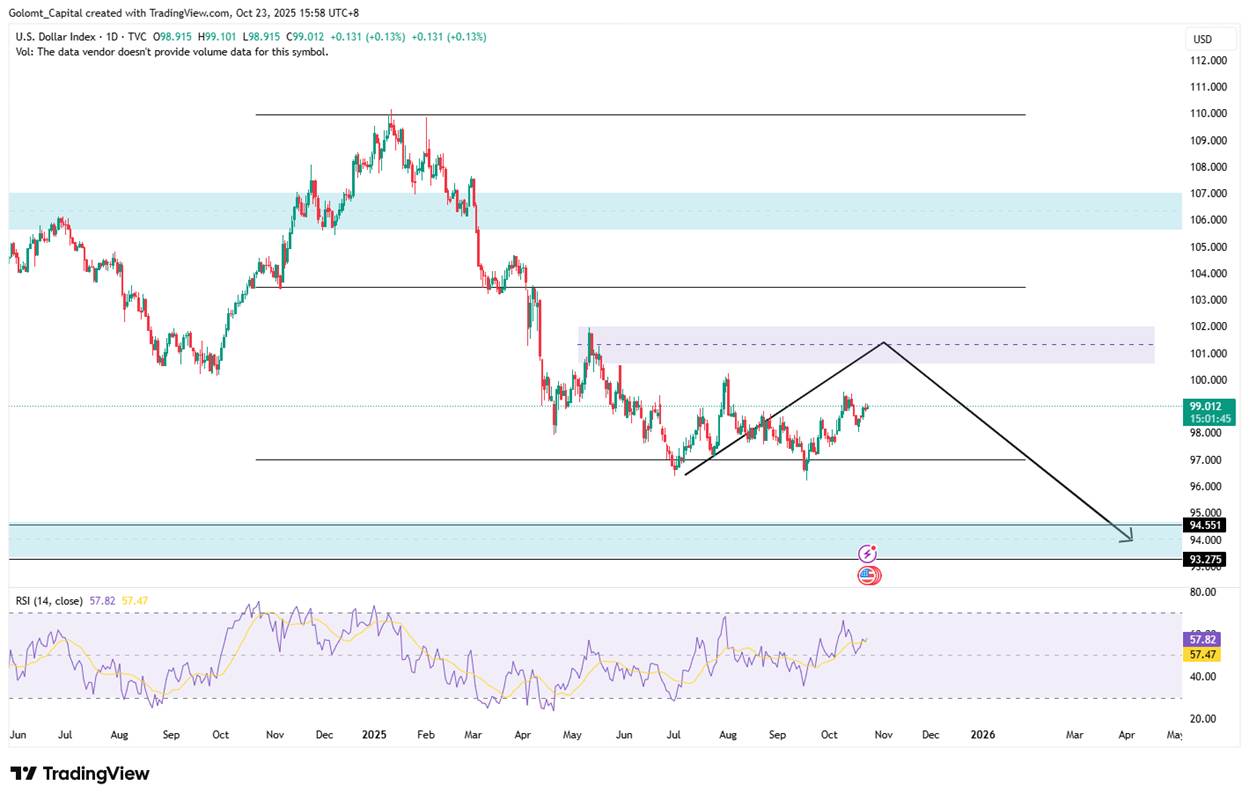This screenshot has height=800, width=1249.
Task: Click the 99.012 current price label
Action: [x=1208, y=405]
